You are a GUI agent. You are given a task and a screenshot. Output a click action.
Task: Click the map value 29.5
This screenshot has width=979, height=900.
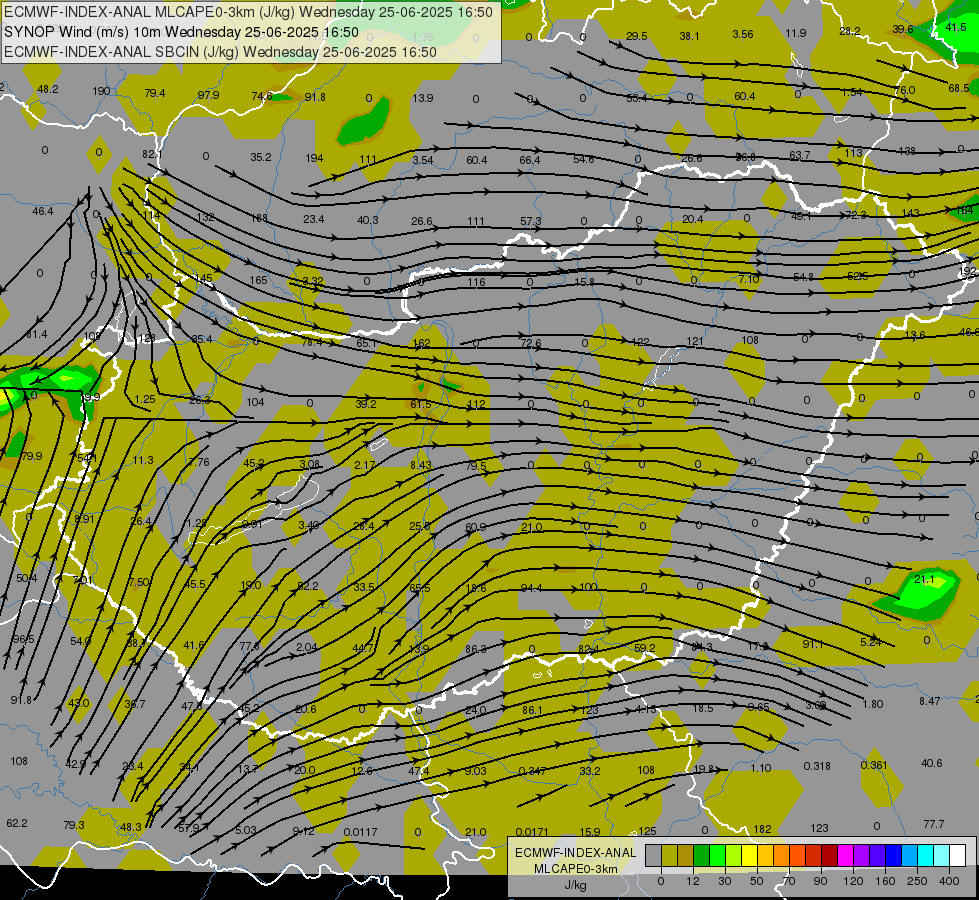pos(636,36)
